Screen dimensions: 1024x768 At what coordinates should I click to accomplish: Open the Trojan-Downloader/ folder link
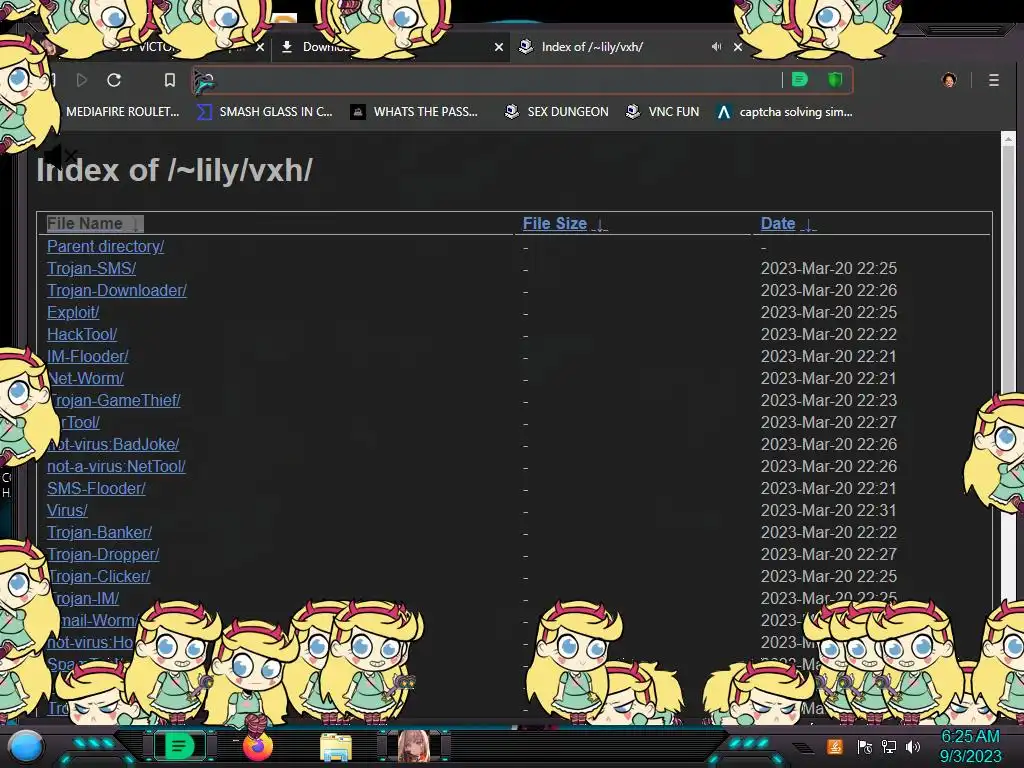(x=116, y=290)
